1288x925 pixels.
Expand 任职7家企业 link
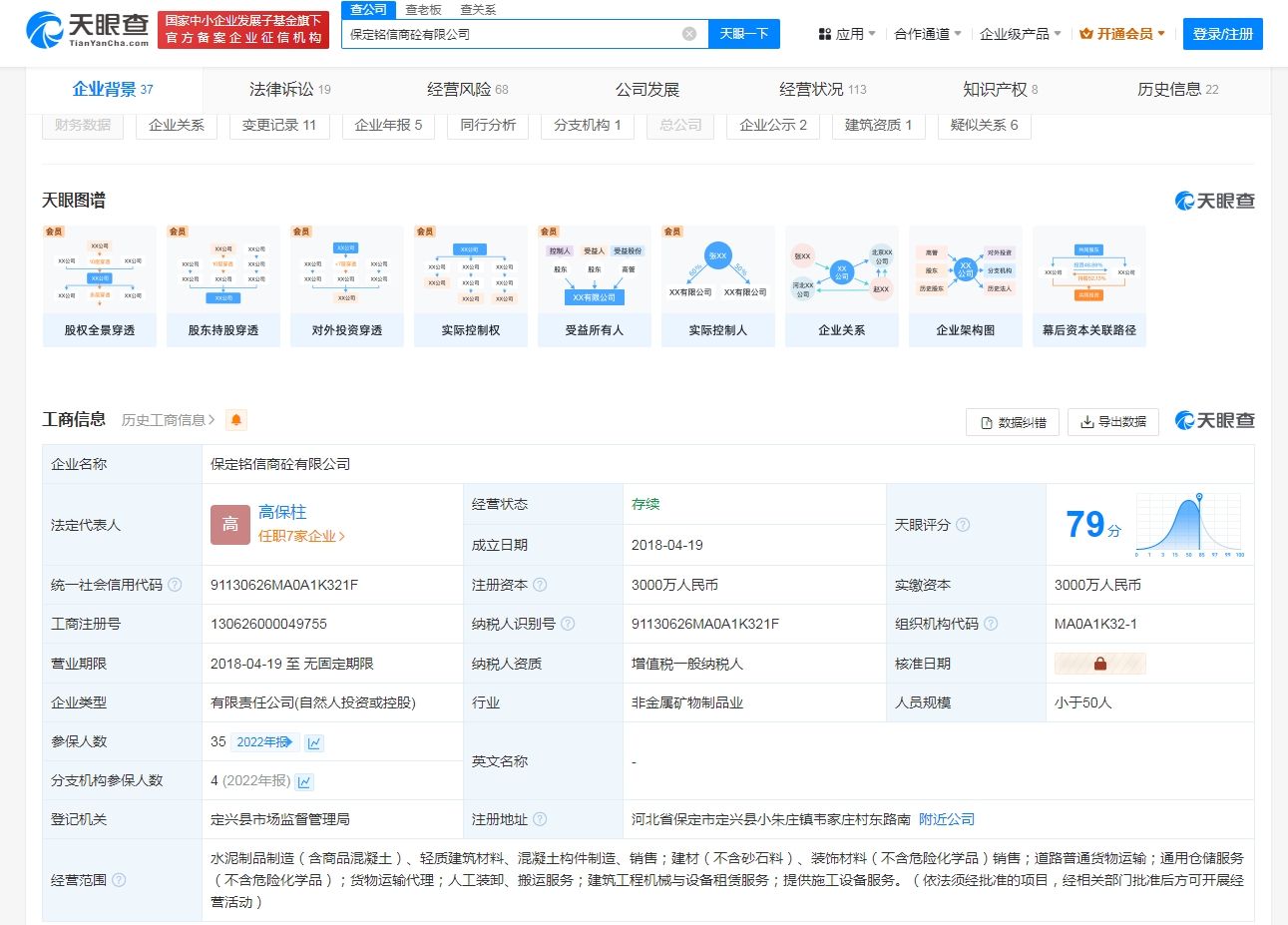(x=302, y=536)
